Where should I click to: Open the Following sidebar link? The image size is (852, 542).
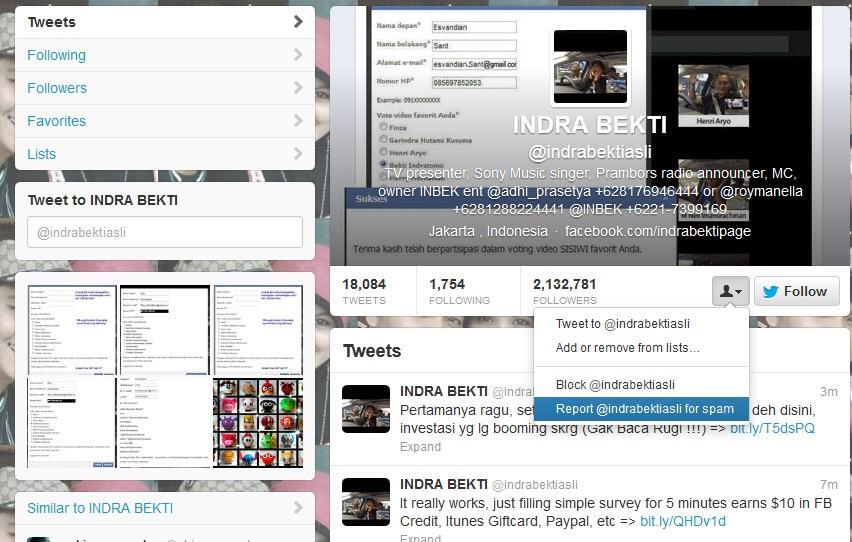point(165,55)
